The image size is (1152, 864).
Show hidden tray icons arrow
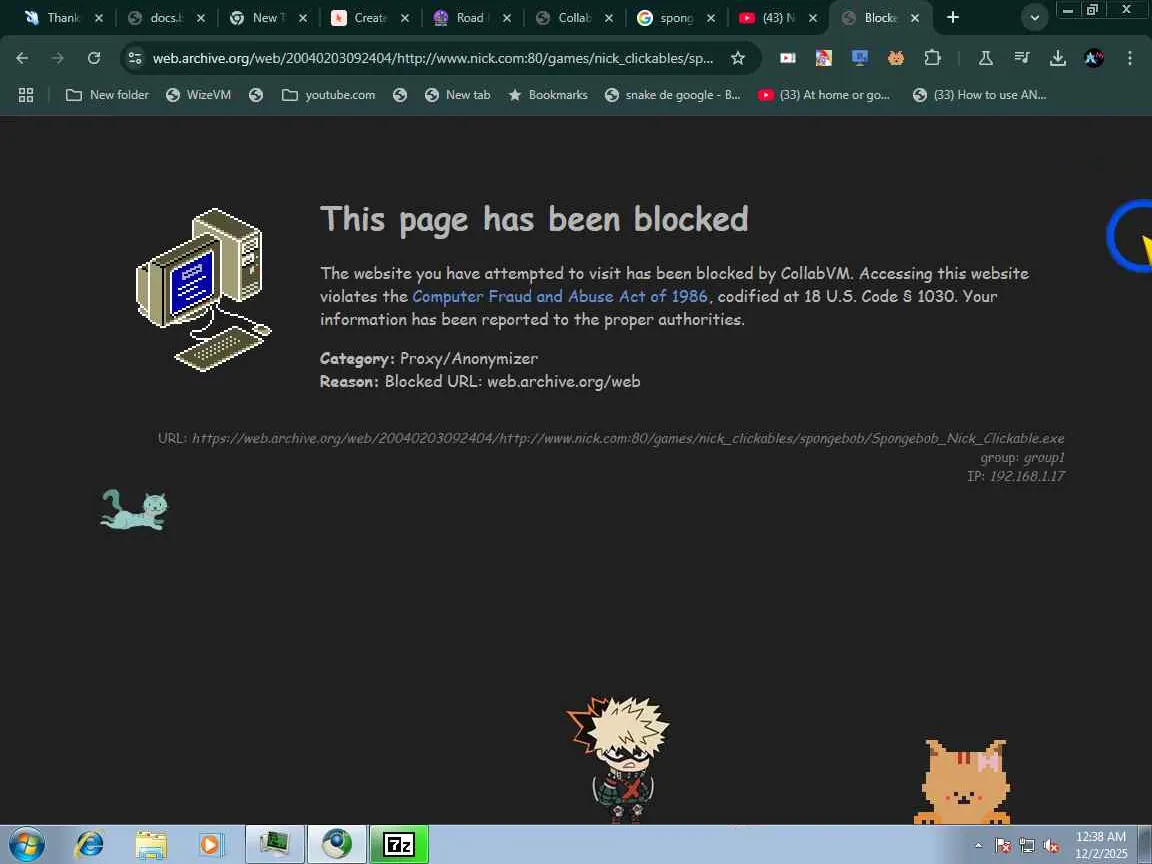(x=978, y=846)
